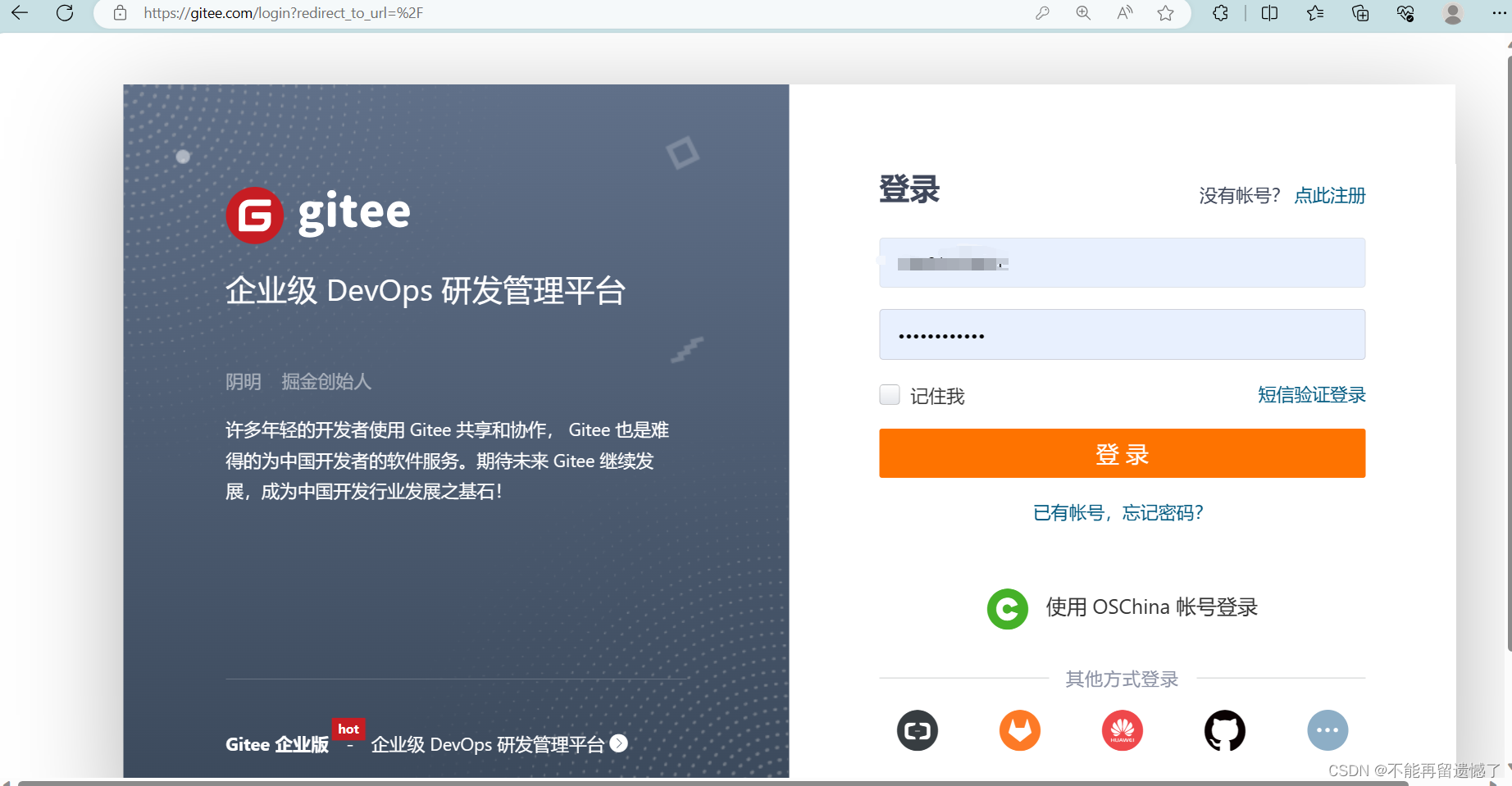Go back to the previous page

pos(20,12)
